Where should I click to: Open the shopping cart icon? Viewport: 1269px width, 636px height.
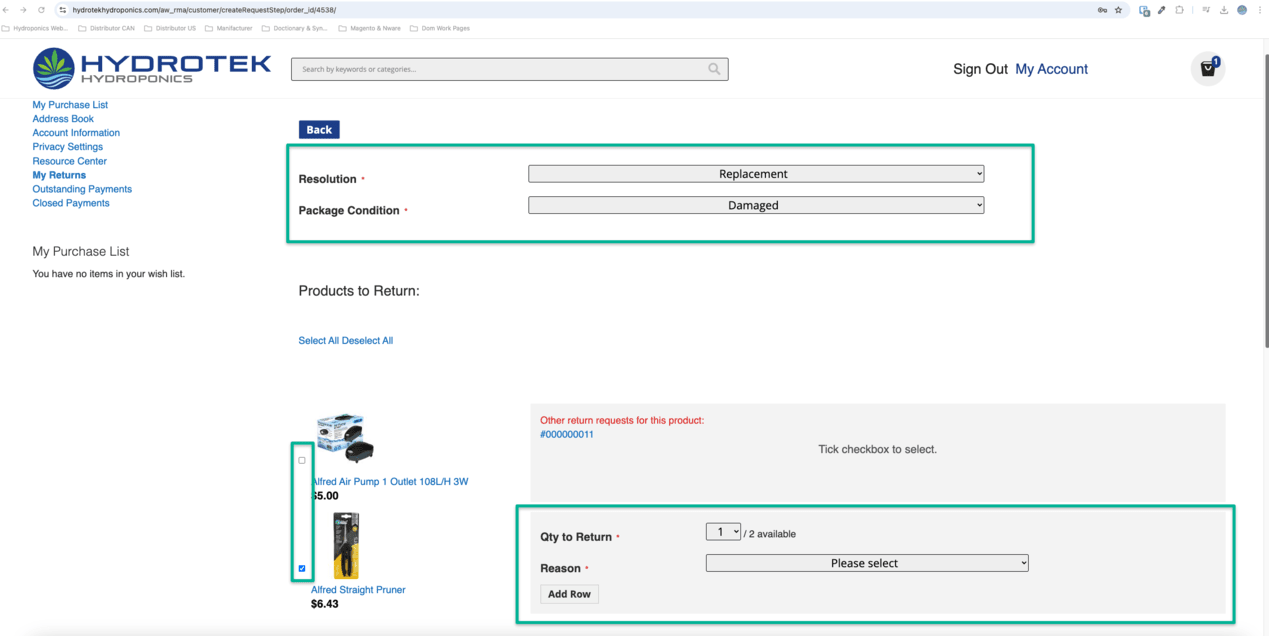1208,68
